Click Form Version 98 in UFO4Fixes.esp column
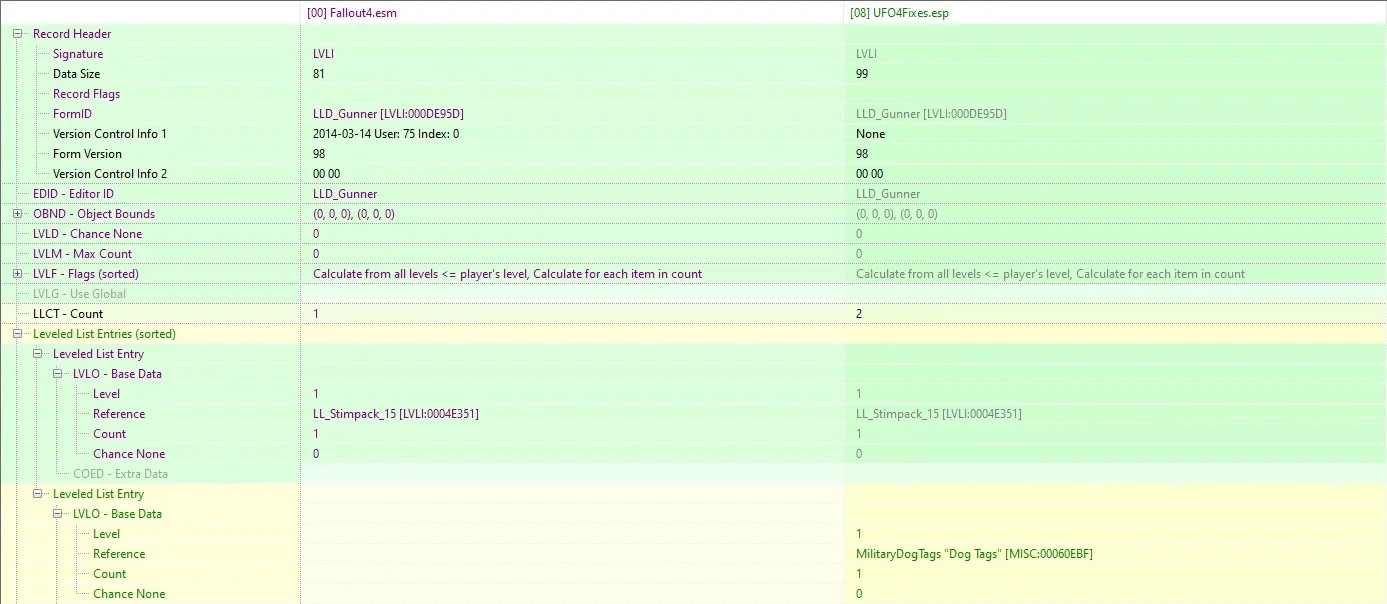The image size is (1387, 604). [862, 154]
